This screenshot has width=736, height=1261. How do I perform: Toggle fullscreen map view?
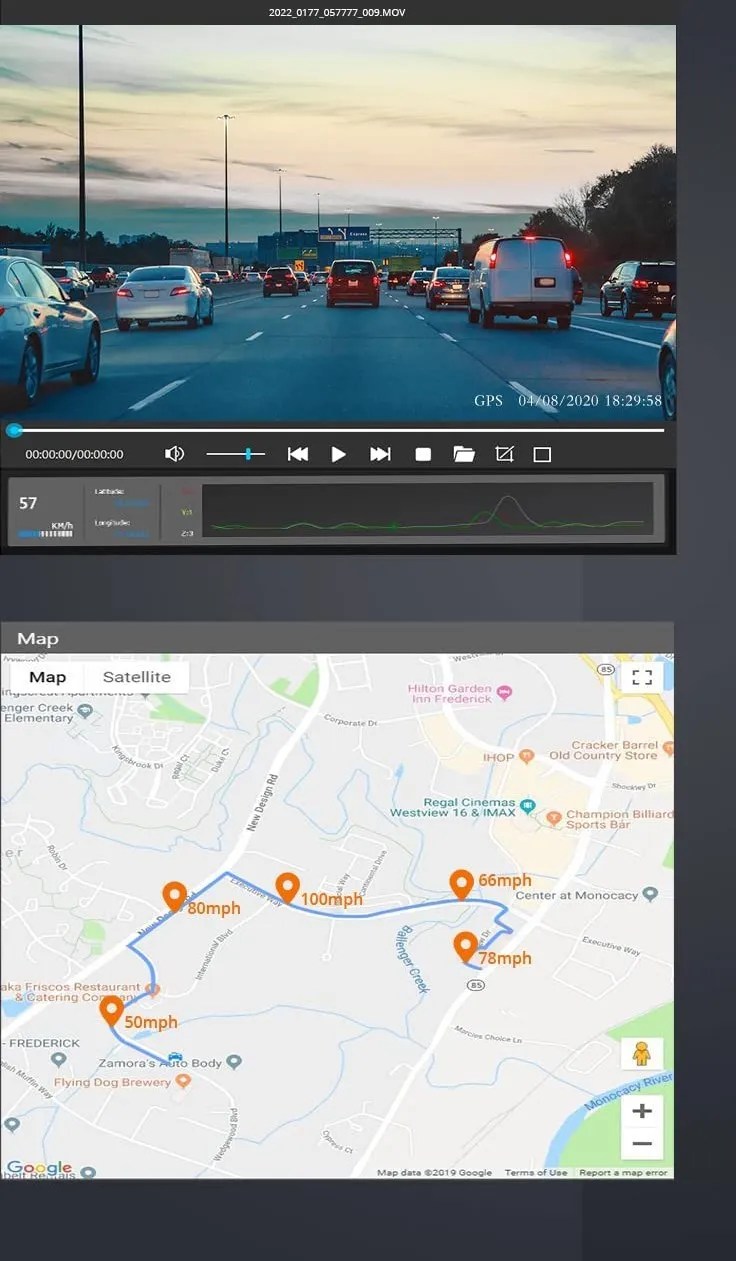click(x=642, y=677)
